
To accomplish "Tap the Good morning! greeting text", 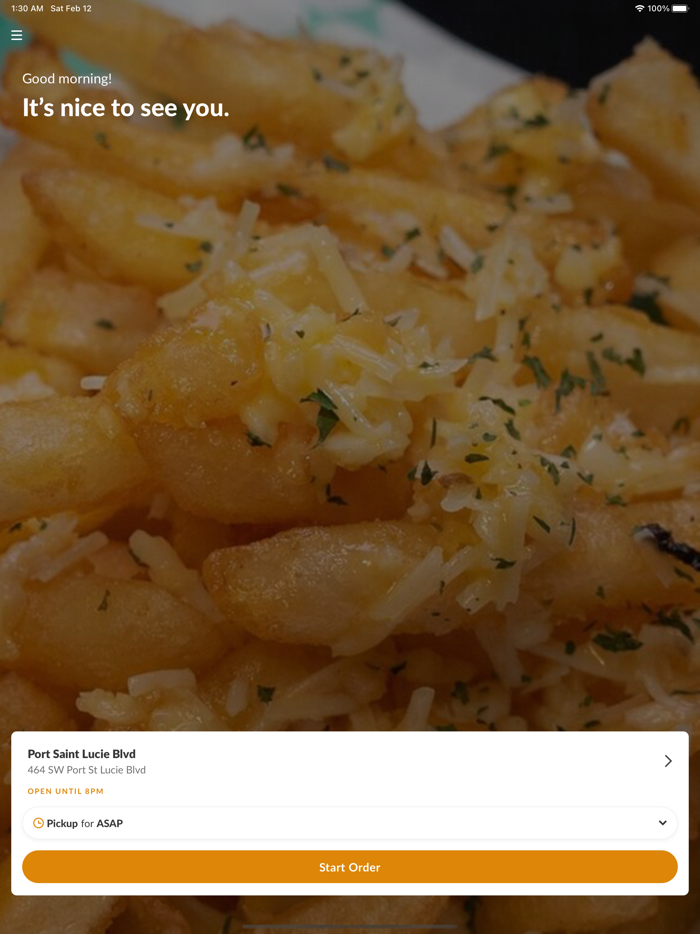I will [67, 79].
